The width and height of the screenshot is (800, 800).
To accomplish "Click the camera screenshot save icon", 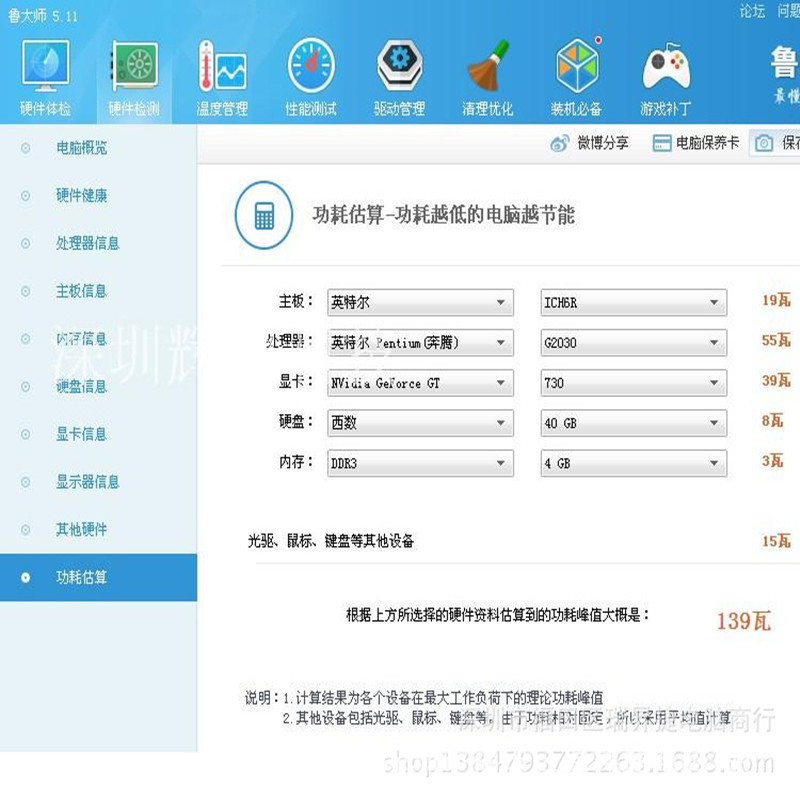I will [x=763, y=143].
